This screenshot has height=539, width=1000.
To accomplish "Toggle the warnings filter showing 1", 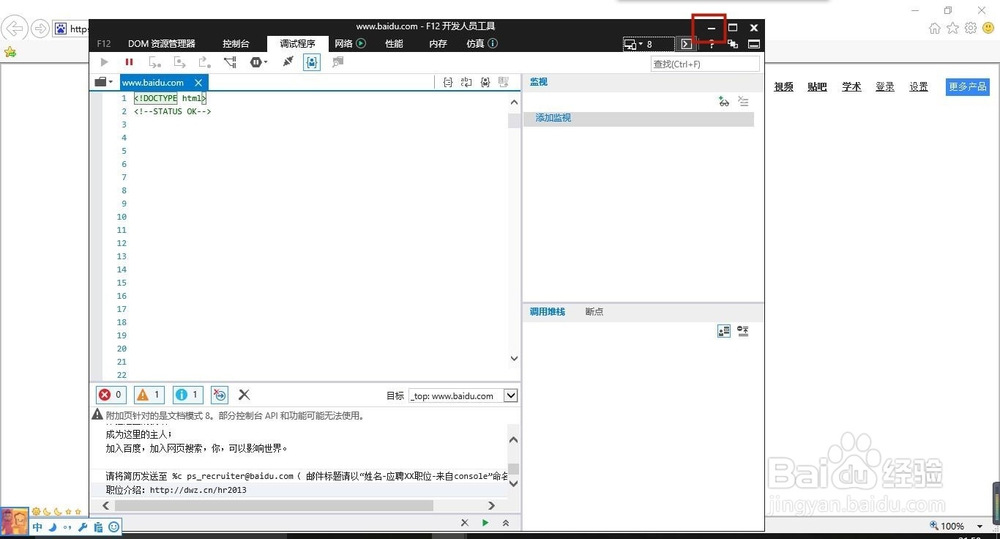I will tap(149, 395).
